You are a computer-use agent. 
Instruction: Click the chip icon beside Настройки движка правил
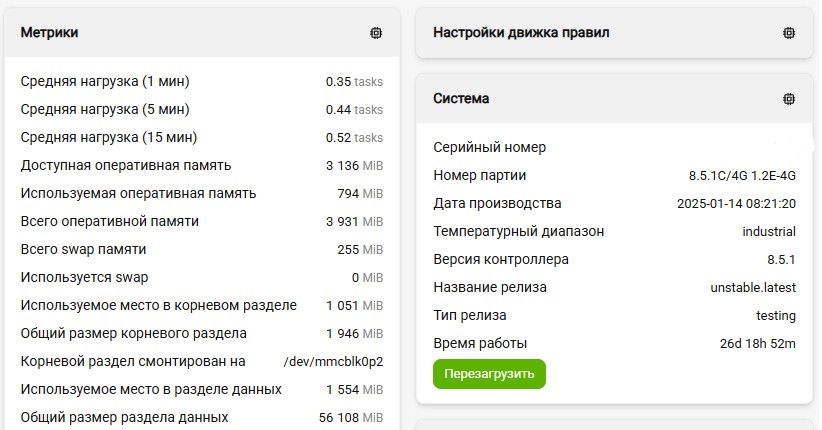788,33
